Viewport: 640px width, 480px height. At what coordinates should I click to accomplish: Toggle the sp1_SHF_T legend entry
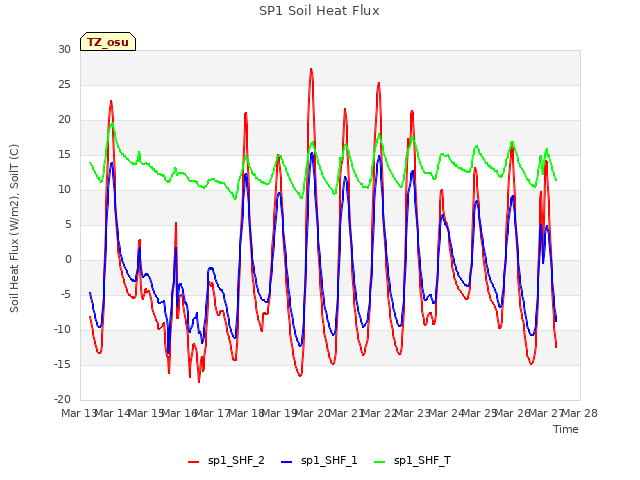tap(413, 461)
